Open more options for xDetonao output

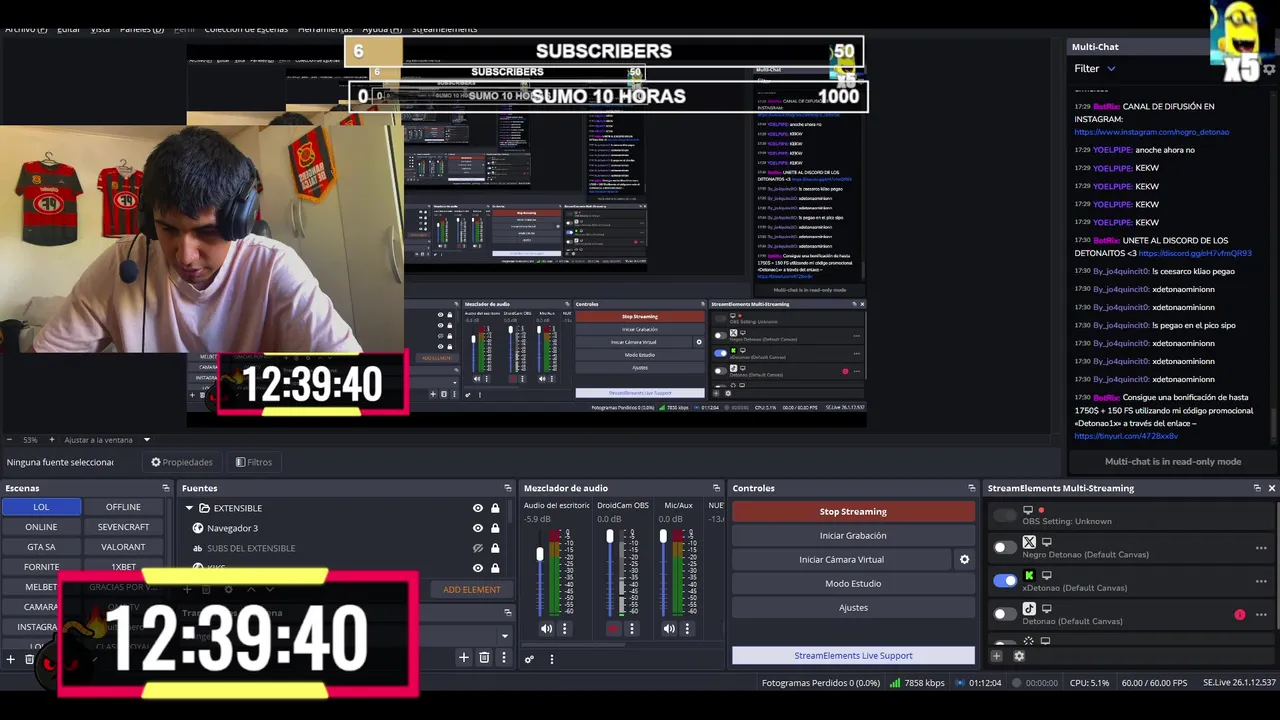click(x=1261, y=581)
